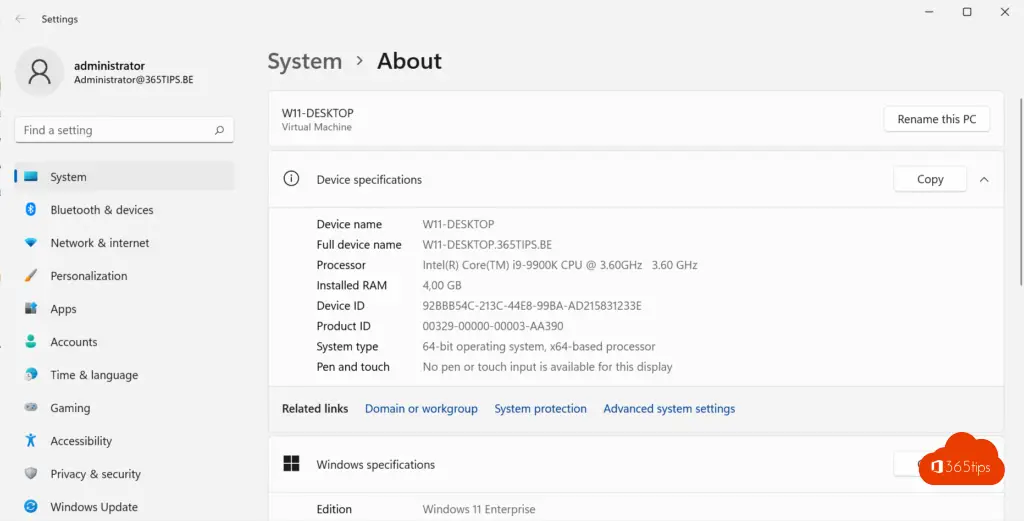
Task: Open the System settings category
Action: coord(124,177)
